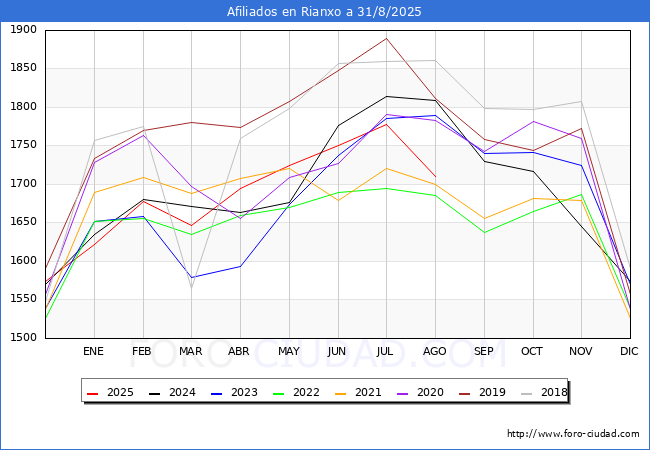Click the purple 2020 legend swatch
Image resolution: width=650 pixels, height=450 pixels.
click(403, 393)
